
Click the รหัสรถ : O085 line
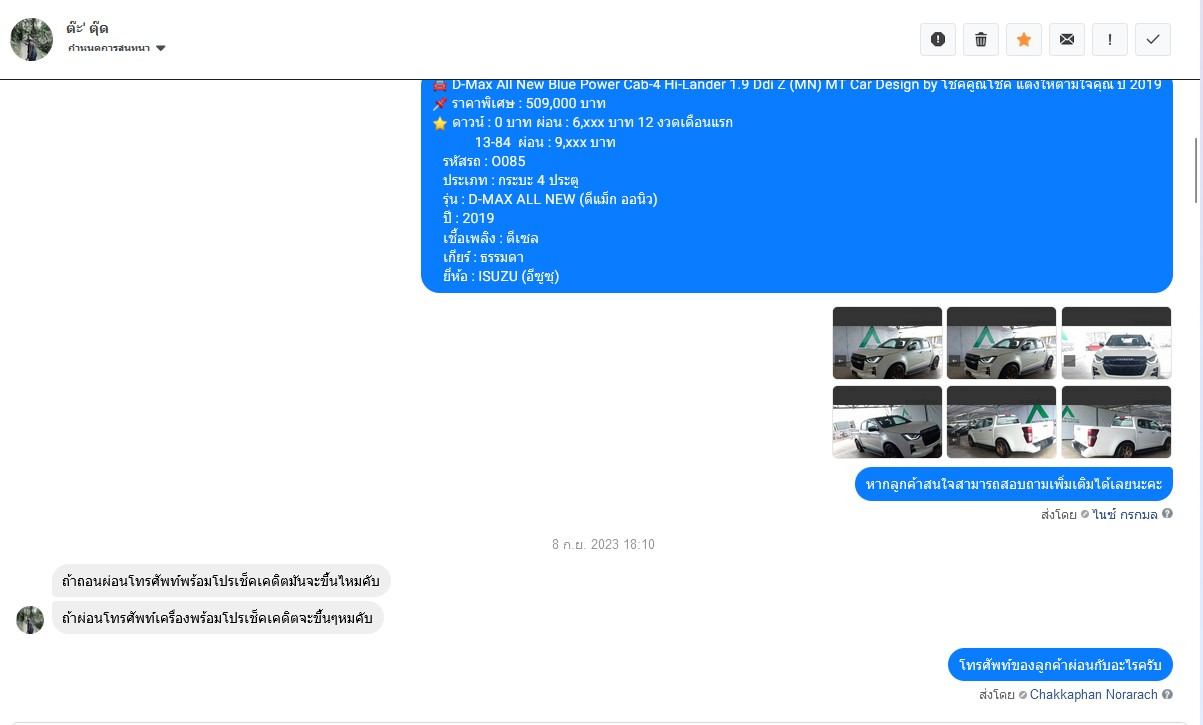(484, 161)
